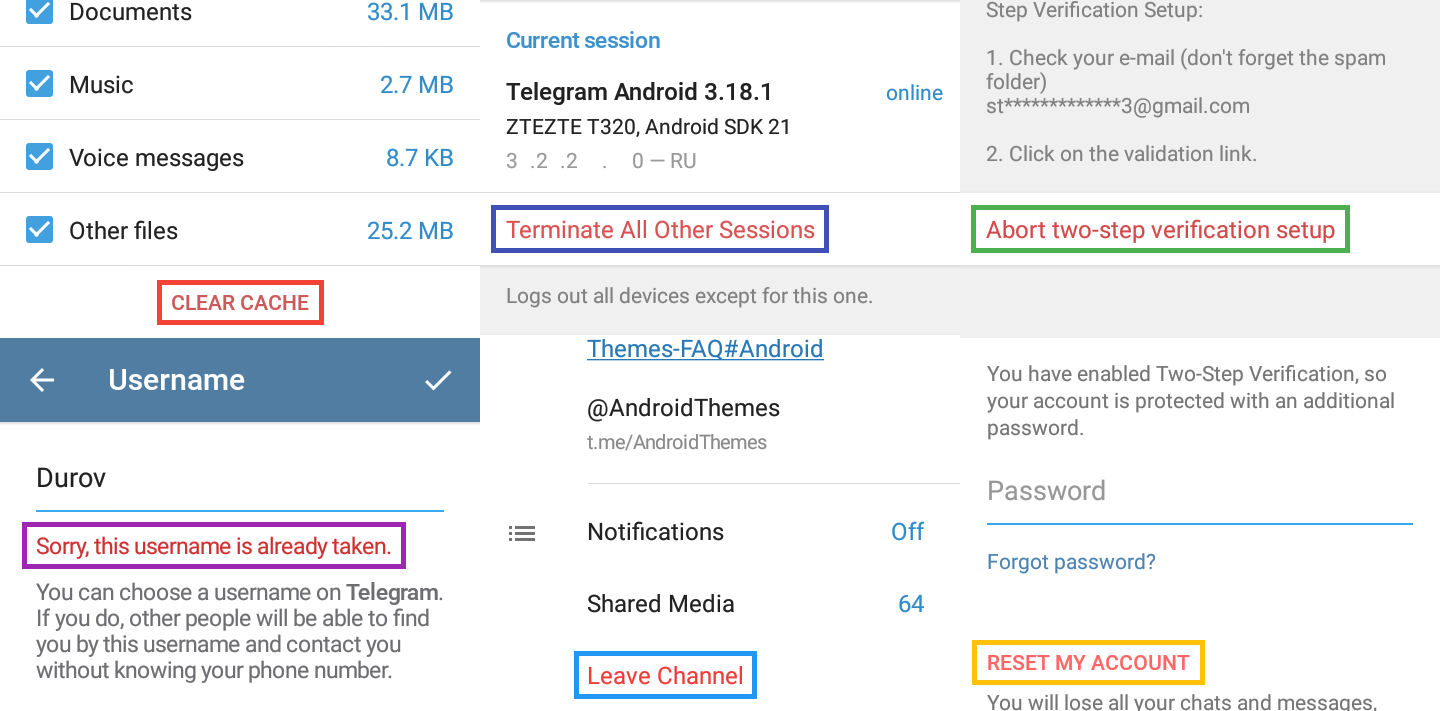Uncheck the Documents checkbox

[39, 12]
